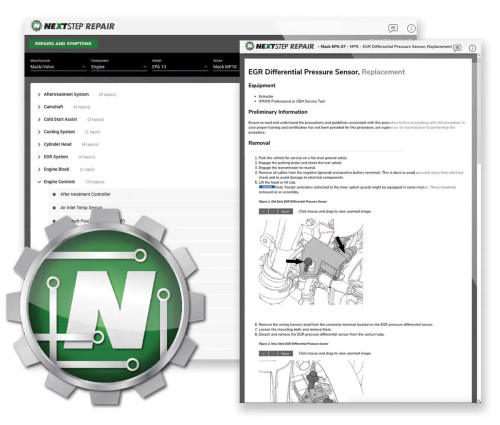Select the Repairs and Symptoms tab
Image resolution: width=500 pixels, height=425 pixels.
(x=63, y=44)
